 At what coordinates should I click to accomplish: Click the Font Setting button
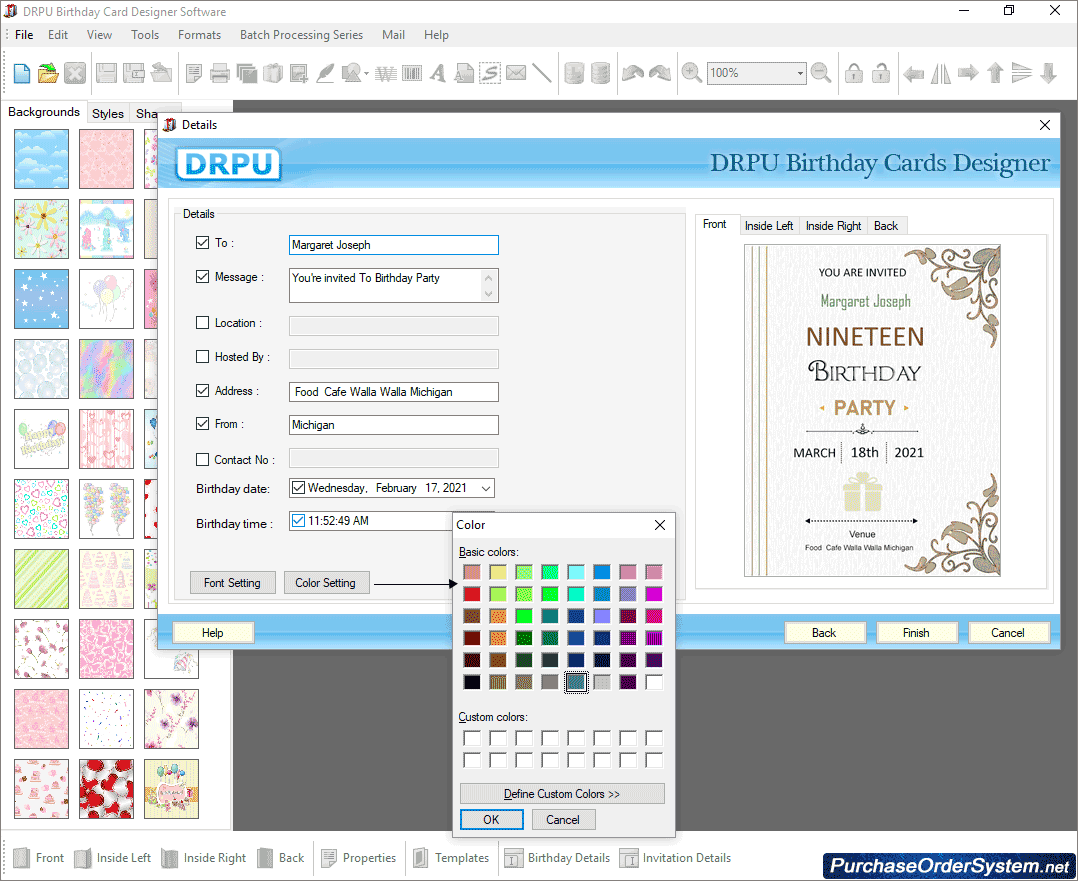232,583
